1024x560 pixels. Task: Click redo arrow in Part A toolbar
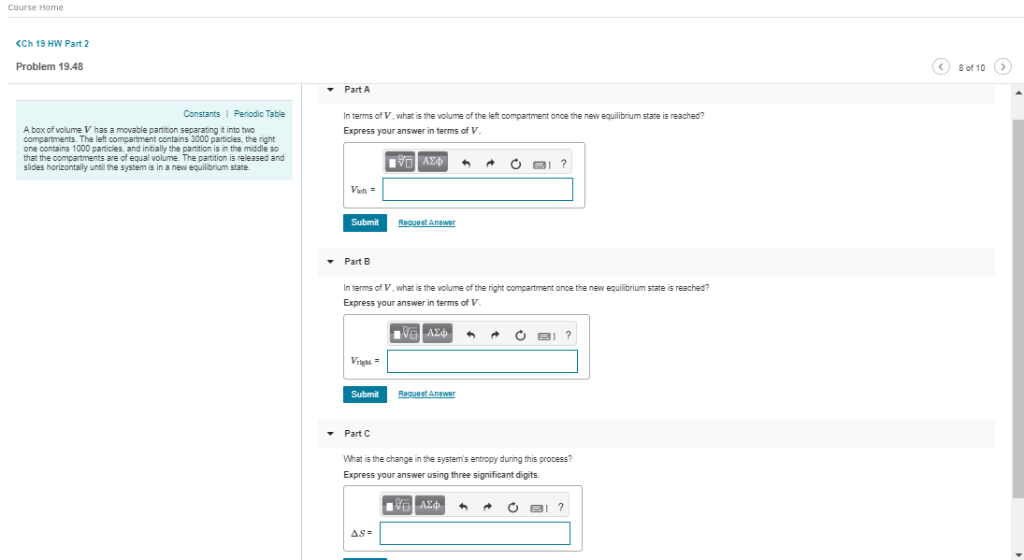coord(490,164)
